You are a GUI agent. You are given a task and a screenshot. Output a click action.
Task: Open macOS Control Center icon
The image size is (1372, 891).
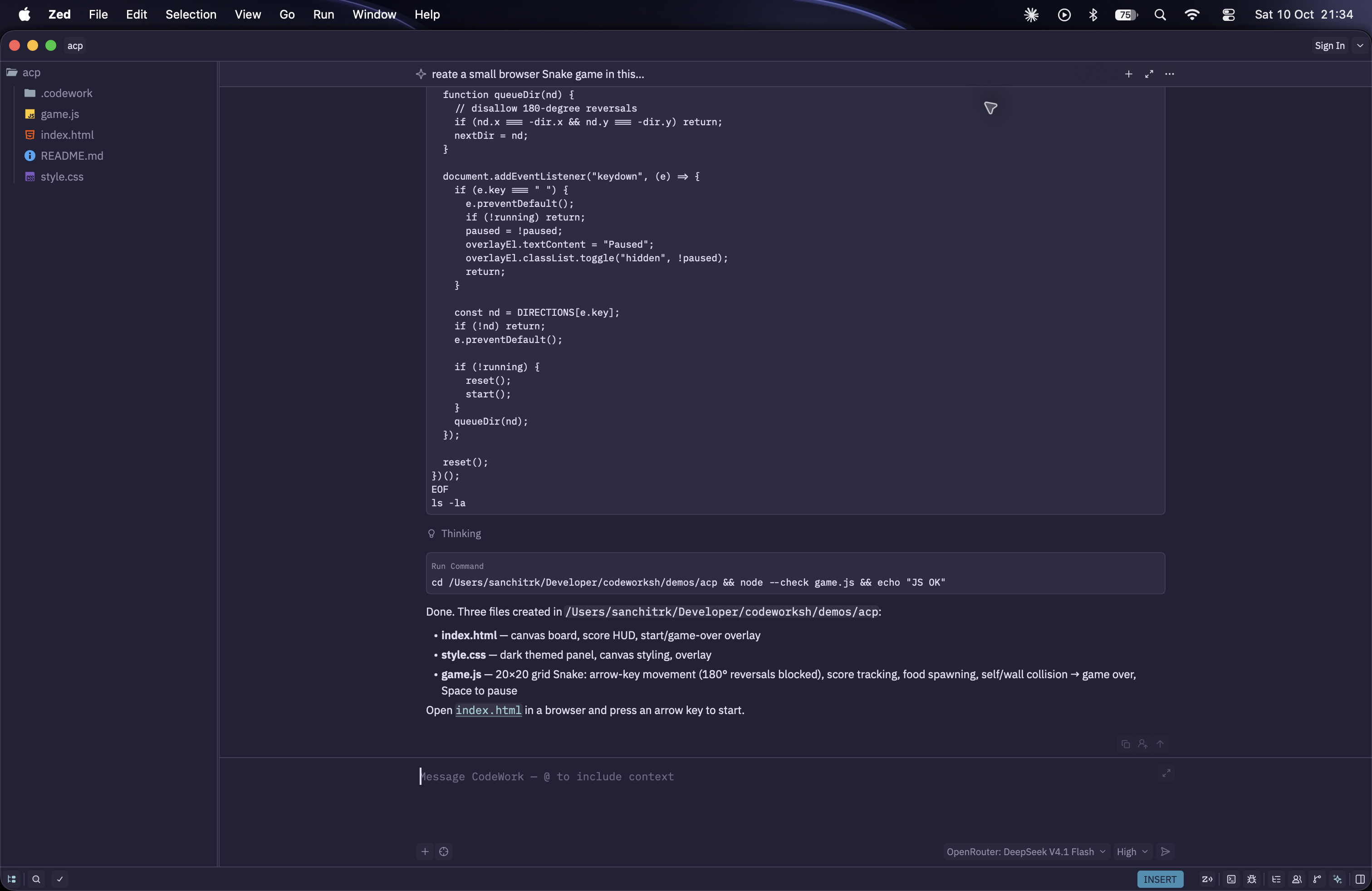(1228, 15)
